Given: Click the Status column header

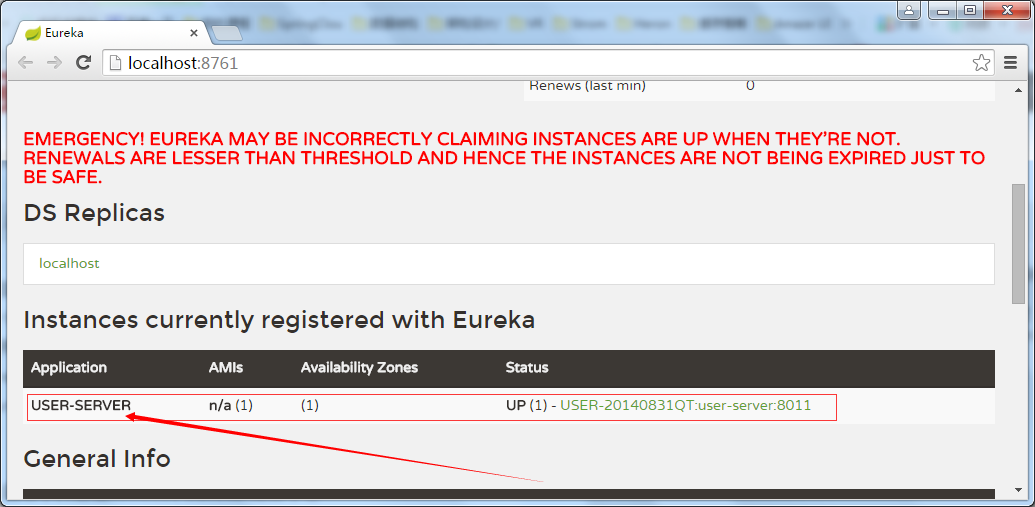Looking at the screenshot, I should 527,368.
